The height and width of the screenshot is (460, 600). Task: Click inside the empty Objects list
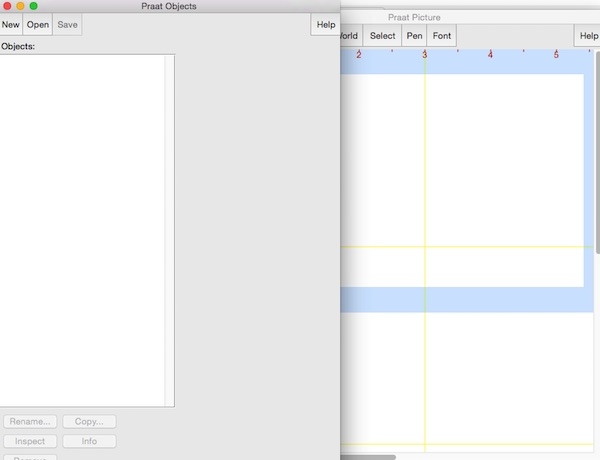tap(82, 230)
